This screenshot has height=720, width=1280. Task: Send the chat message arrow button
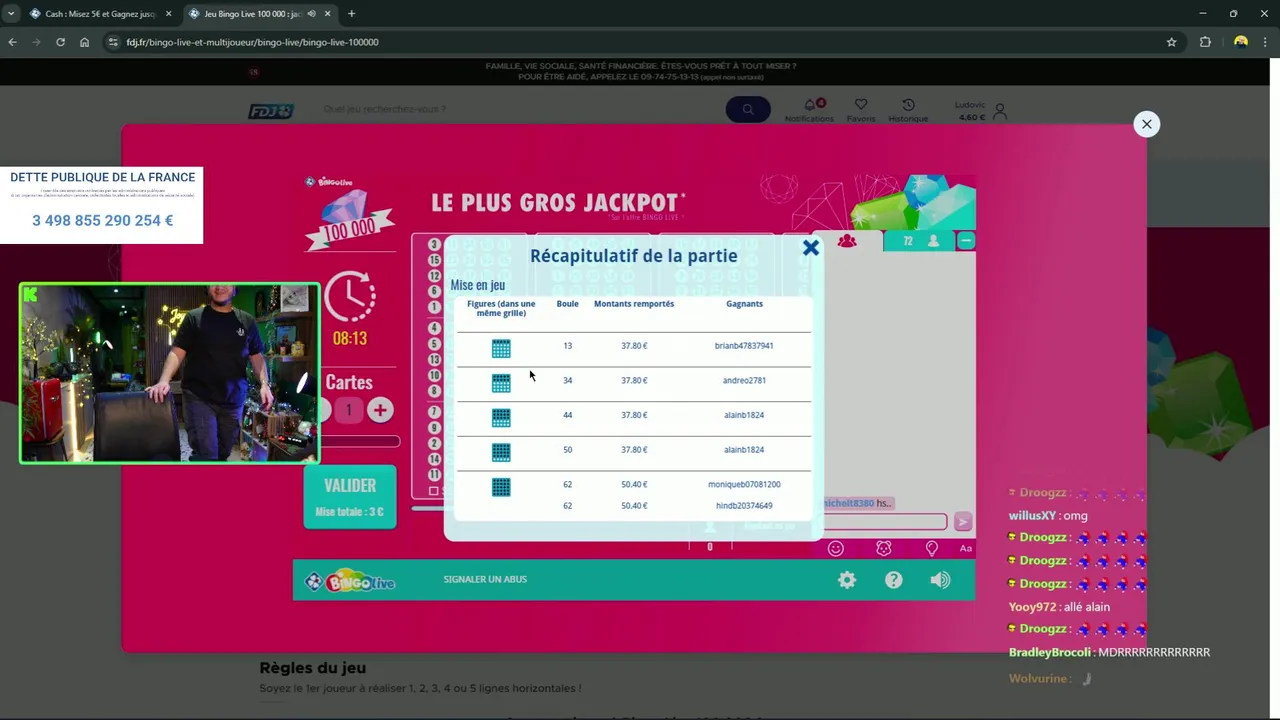point(962,522)
